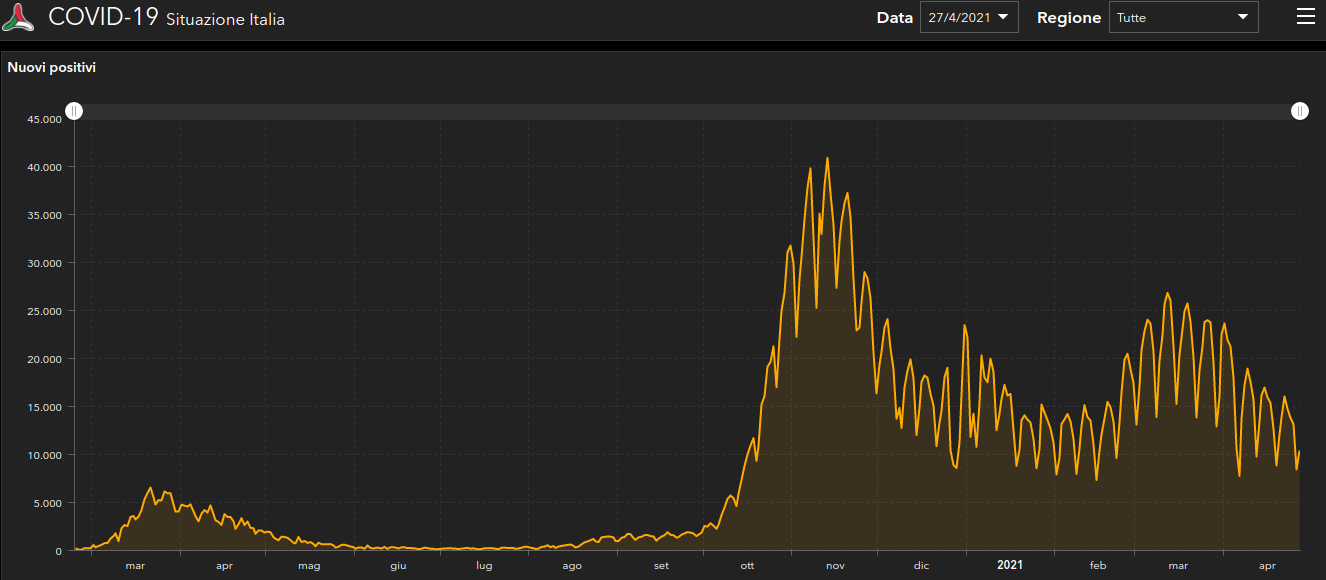Click the highest peak of the curve
1326x580 pixels.
pyautogui.click(x=827, y=158)
